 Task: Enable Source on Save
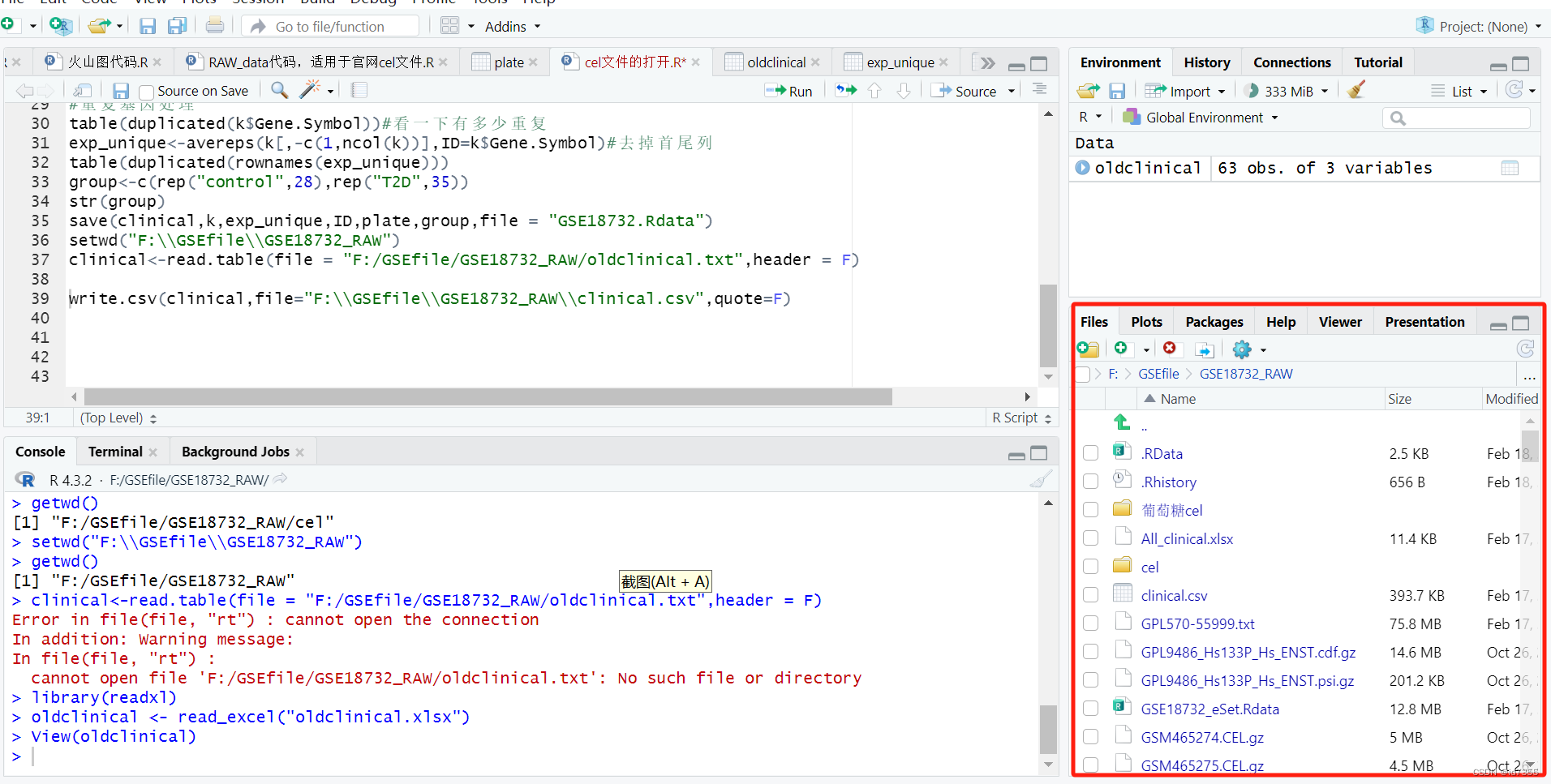[x=146, y=91]
